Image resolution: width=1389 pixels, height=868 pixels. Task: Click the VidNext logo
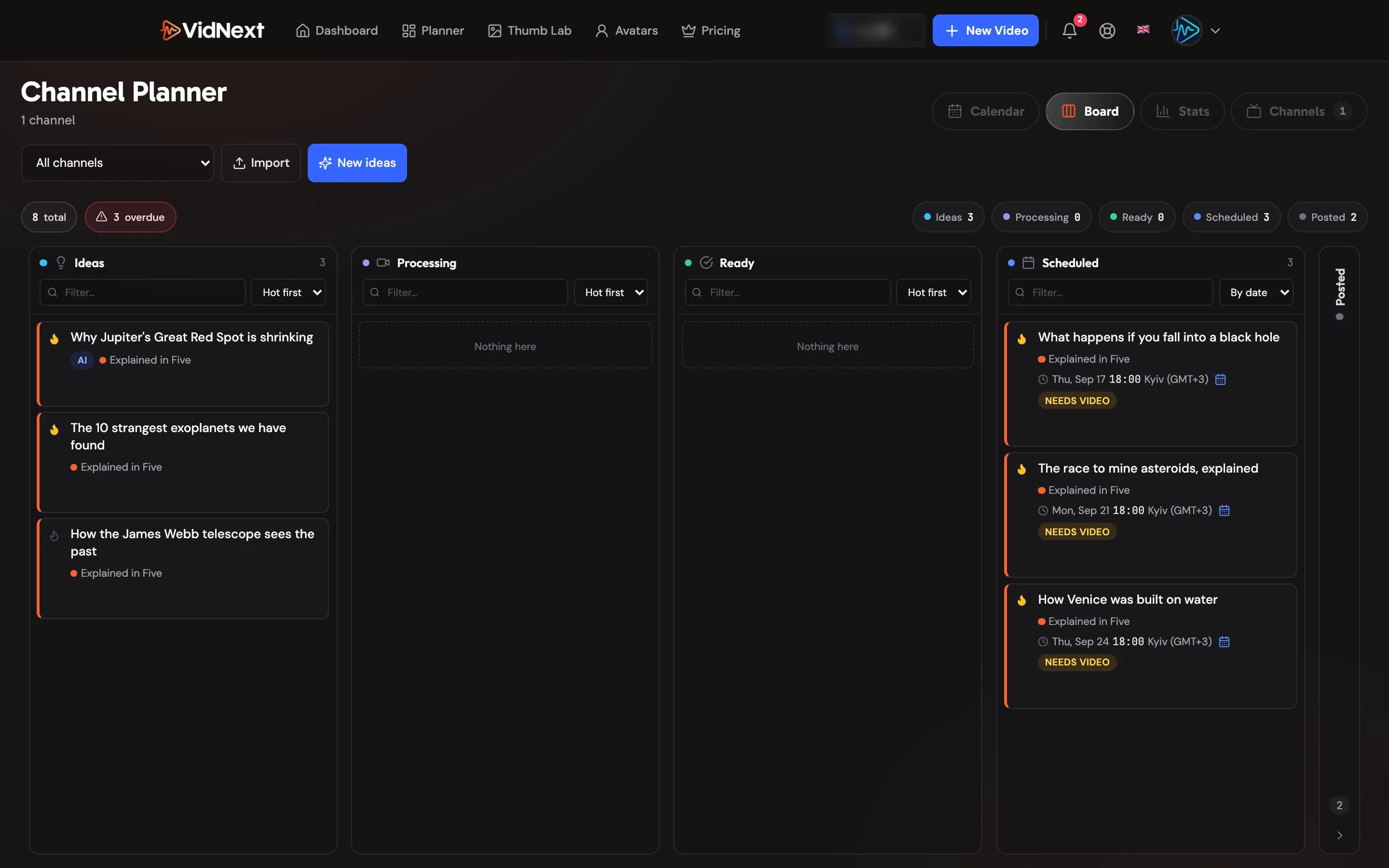coord(212,30)
